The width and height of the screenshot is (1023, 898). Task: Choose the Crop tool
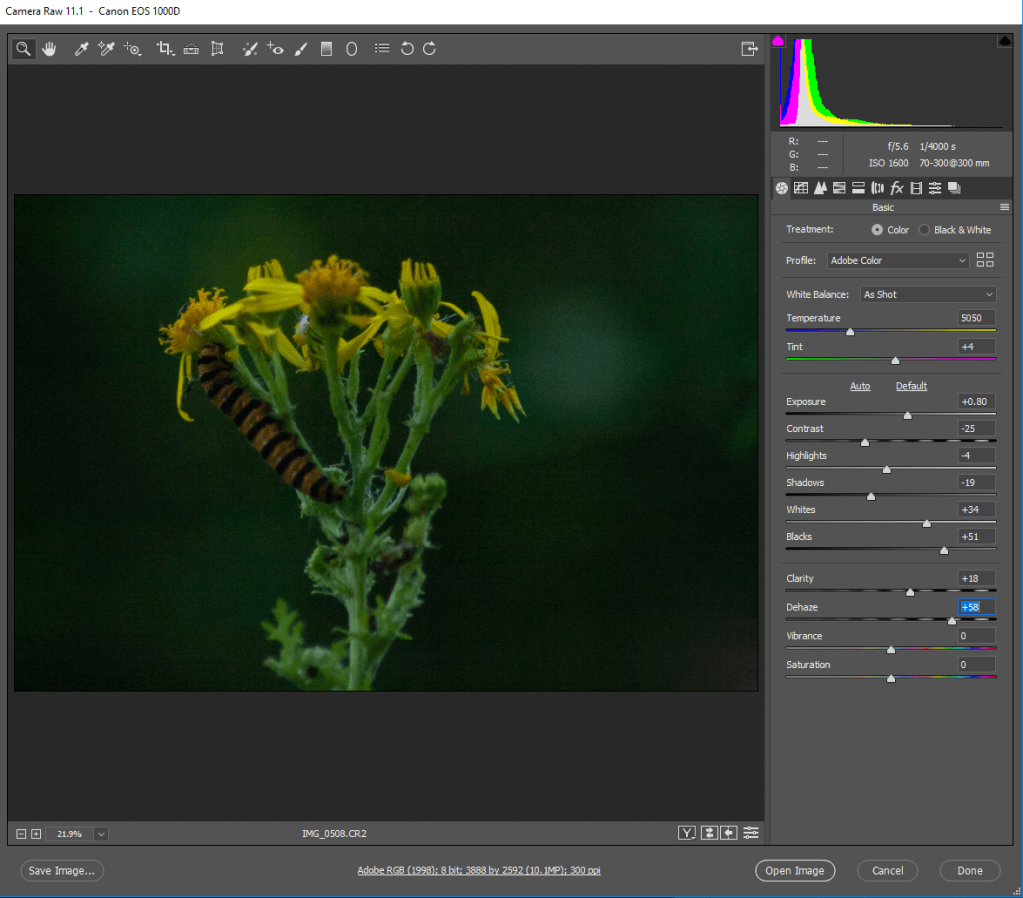coord(165,48)
